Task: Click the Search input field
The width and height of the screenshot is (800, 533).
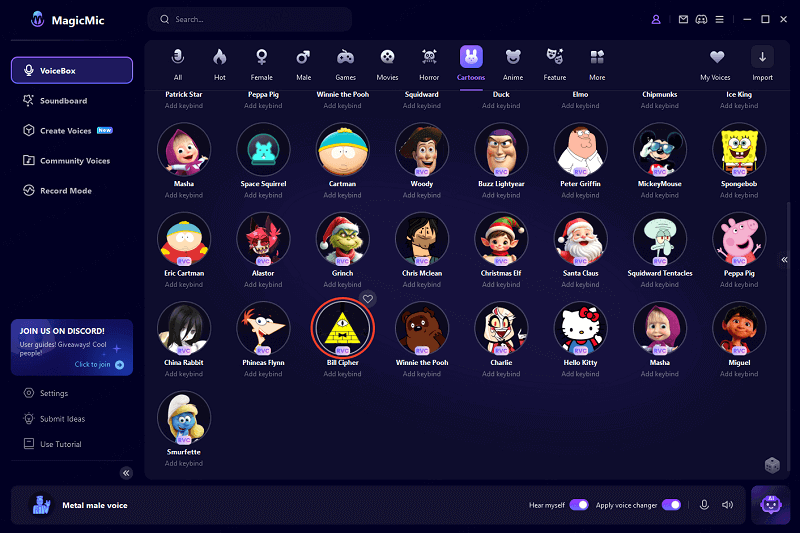Action: [x=250, y=19]
